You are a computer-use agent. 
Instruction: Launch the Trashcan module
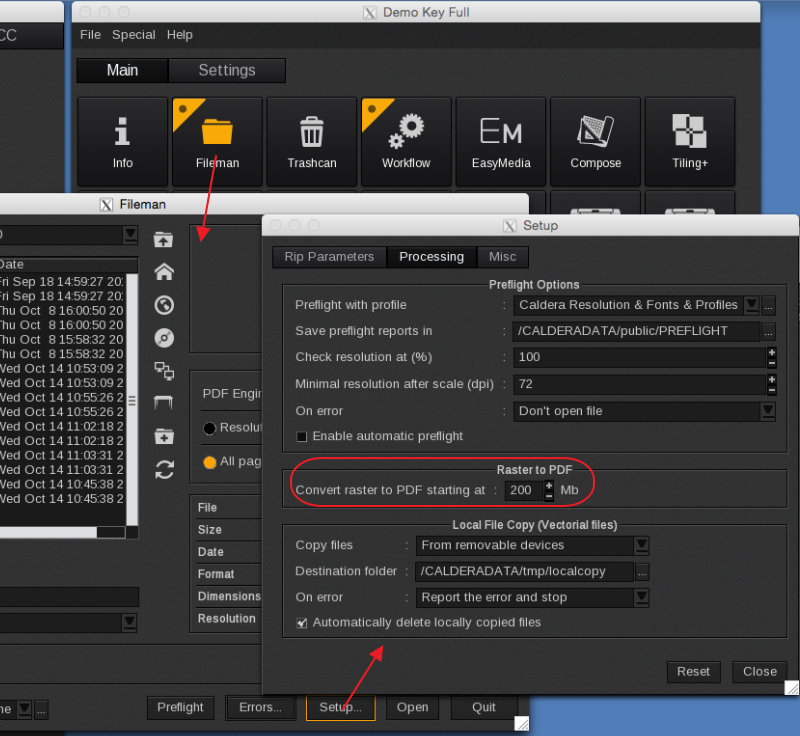pyautogui.click(x=311, y=141)
